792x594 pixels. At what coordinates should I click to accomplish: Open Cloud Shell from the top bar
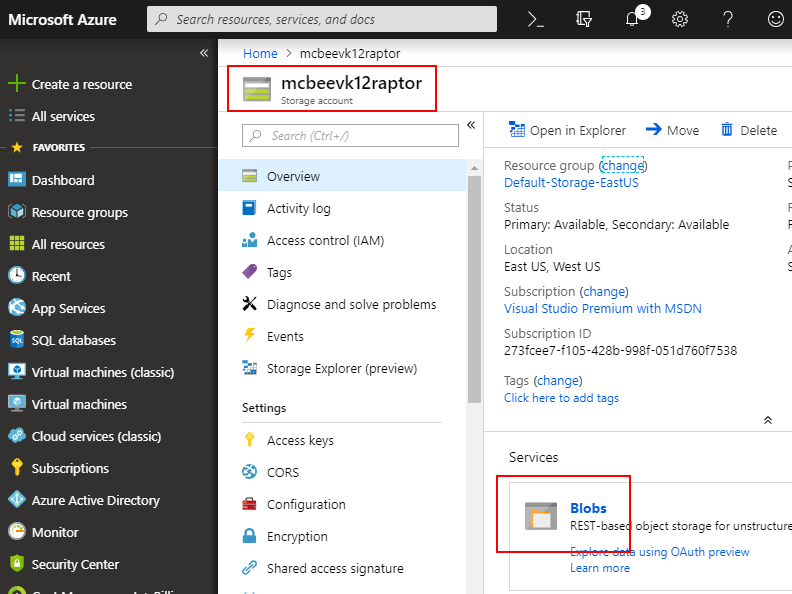click(535, 19)
